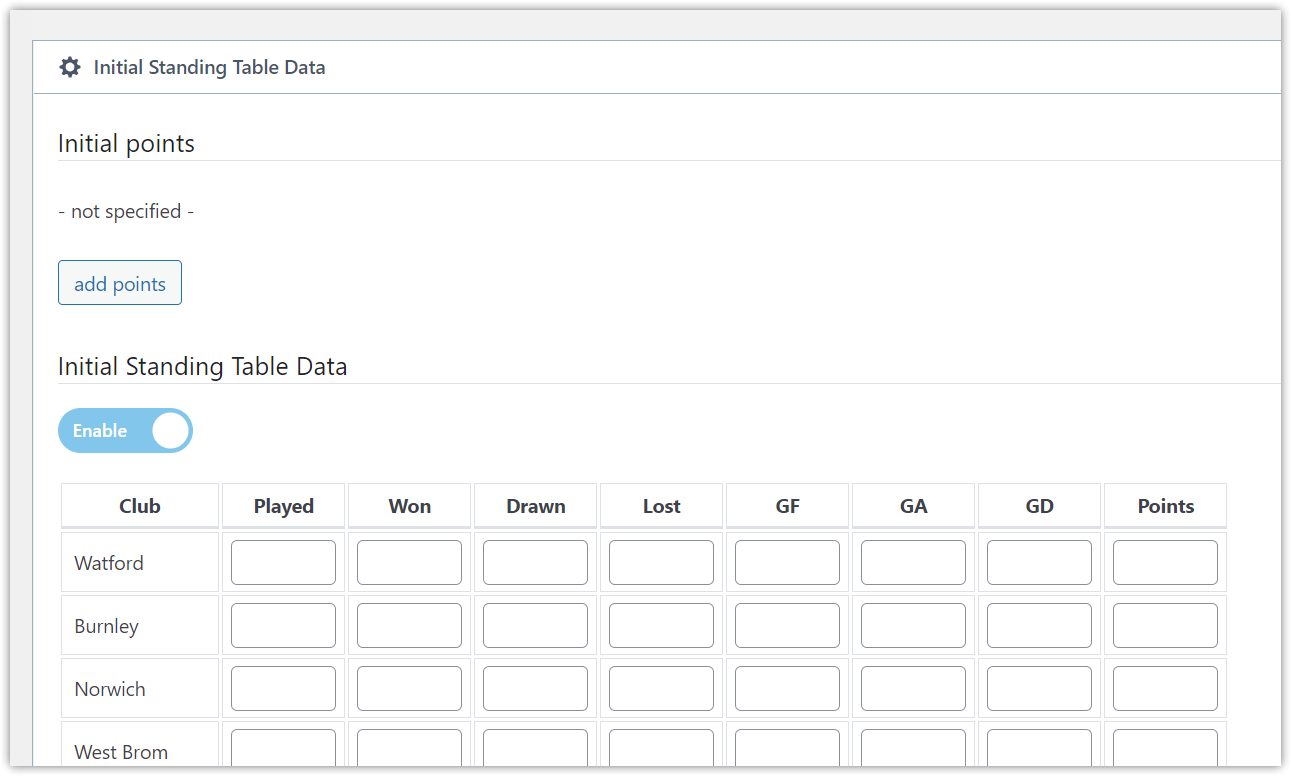Click the Points column header
The height and width of the screenshot is (776, 1291).
pyautogui.click(x=1164, y=505)
